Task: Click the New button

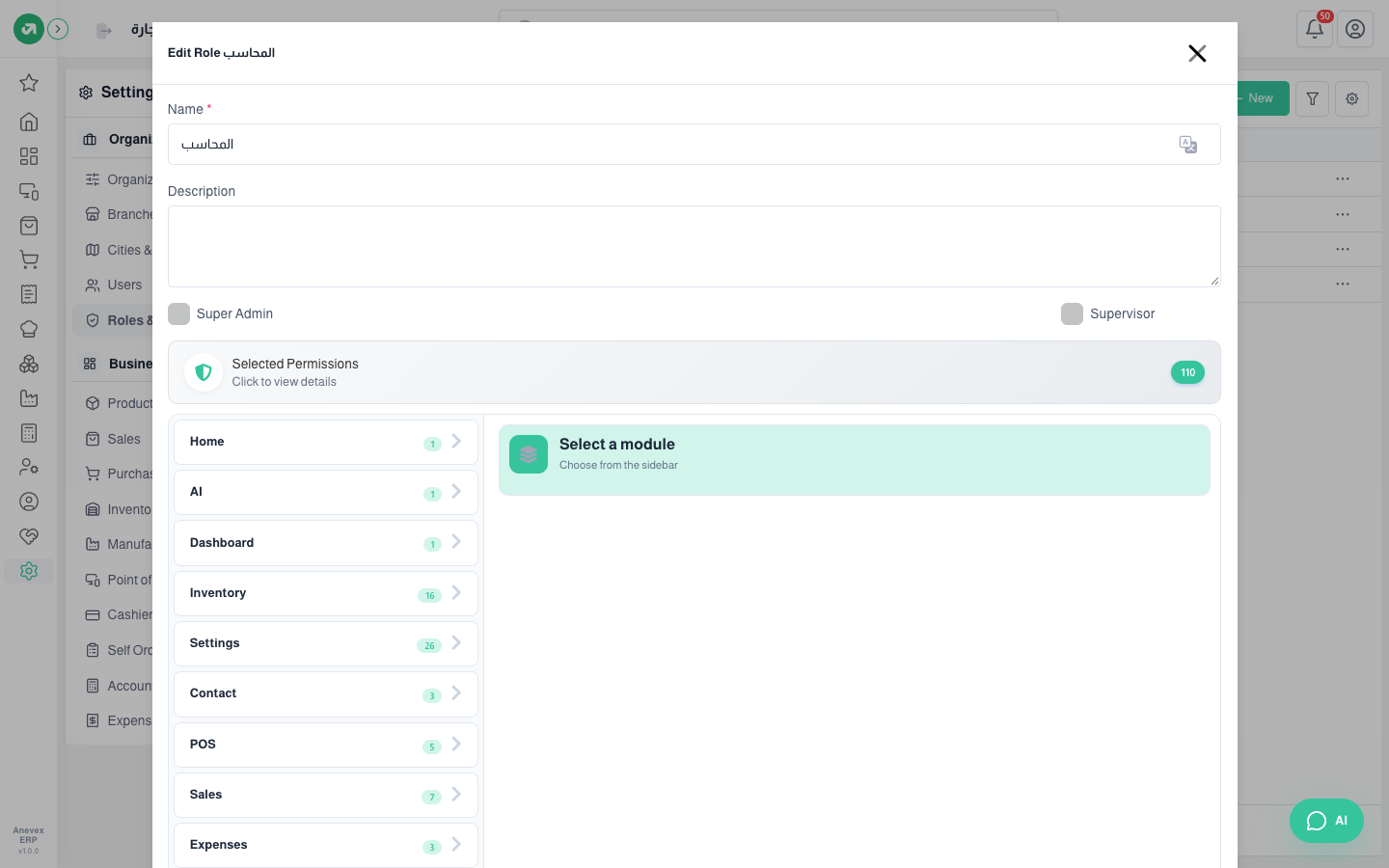Action: point(1262,98)
